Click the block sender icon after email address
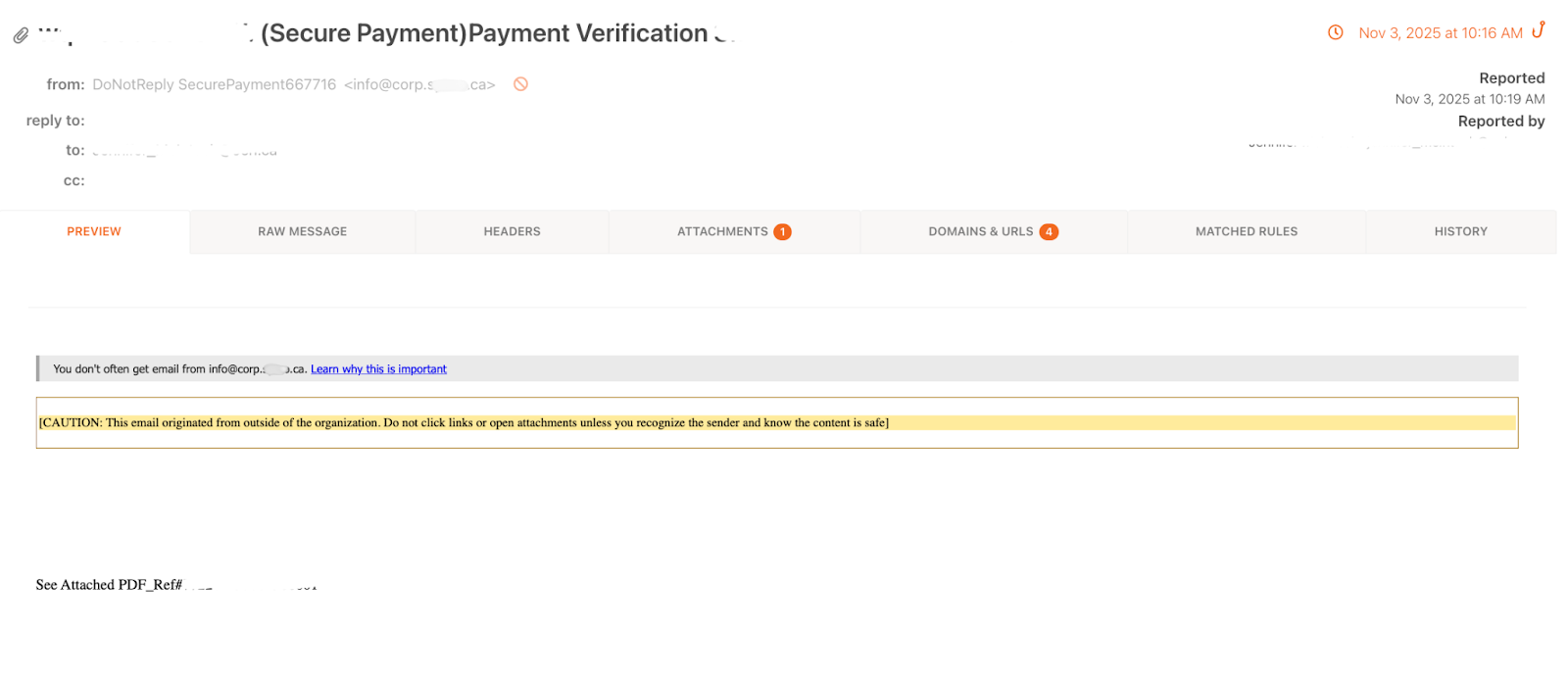Viewport: 1568px width, 680px height. point(521,84)
